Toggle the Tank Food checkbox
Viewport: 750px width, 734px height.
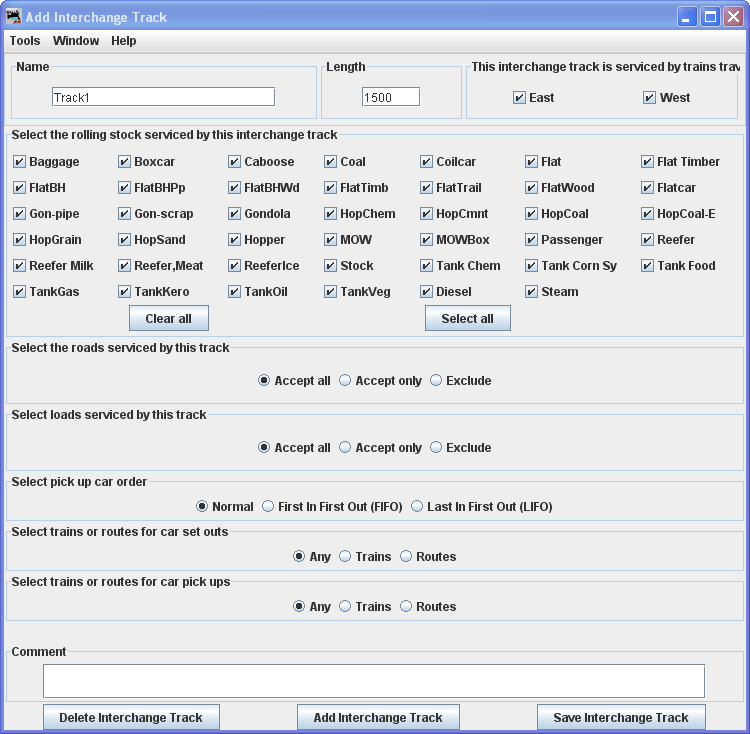point(648,266)
